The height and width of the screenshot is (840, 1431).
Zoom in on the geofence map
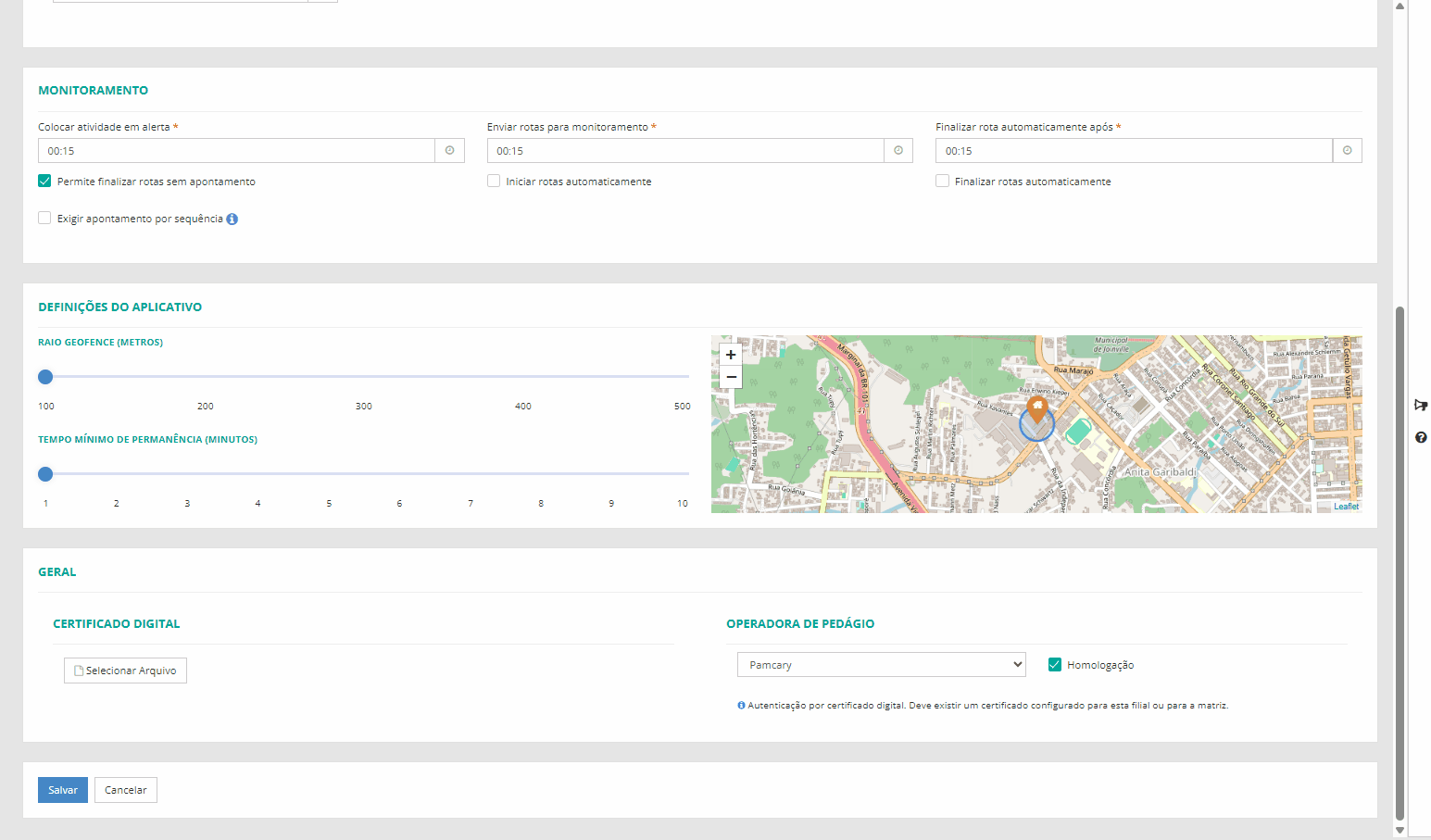pos(731,355)
